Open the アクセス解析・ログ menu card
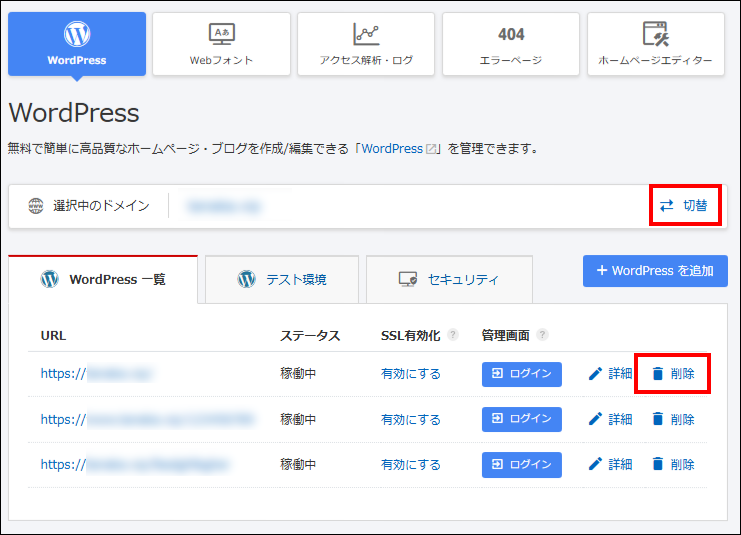Viewport: 741px width, 535px height. 366,44
